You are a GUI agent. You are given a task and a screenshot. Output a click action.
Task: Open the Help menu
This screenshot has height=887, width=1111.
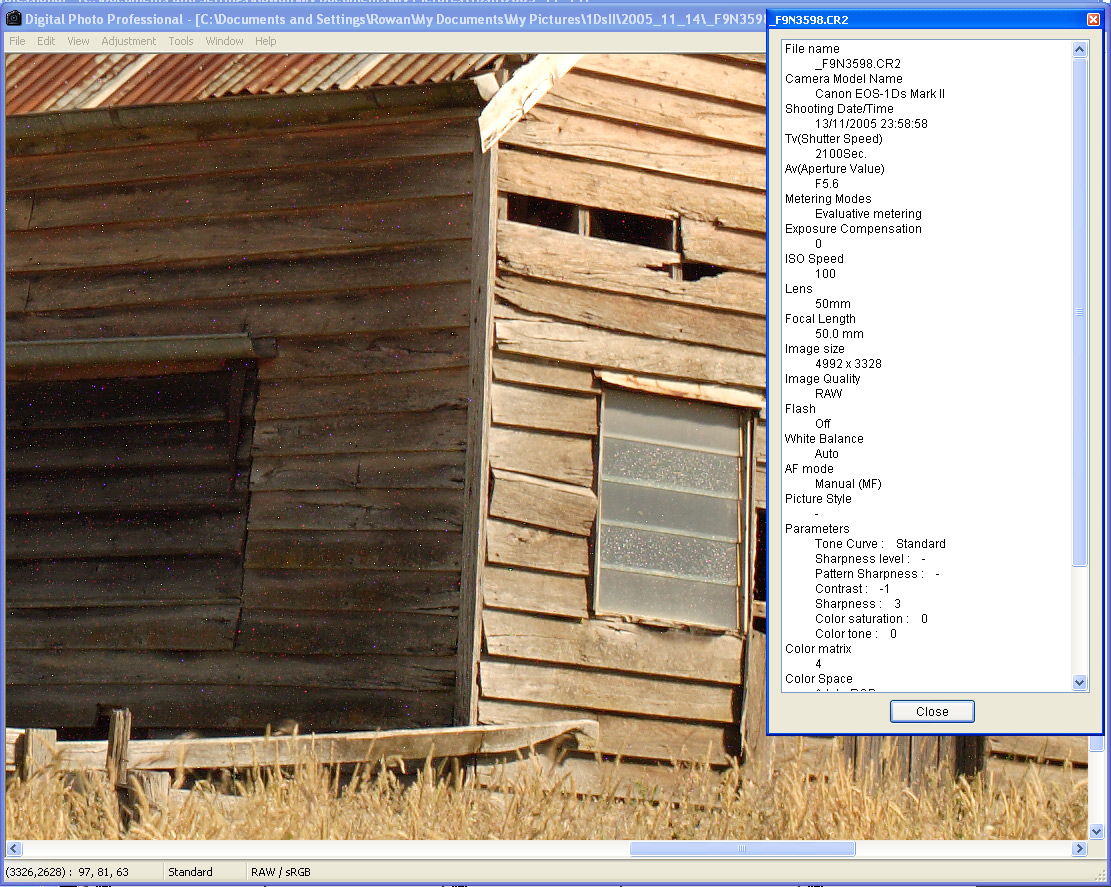265,41
